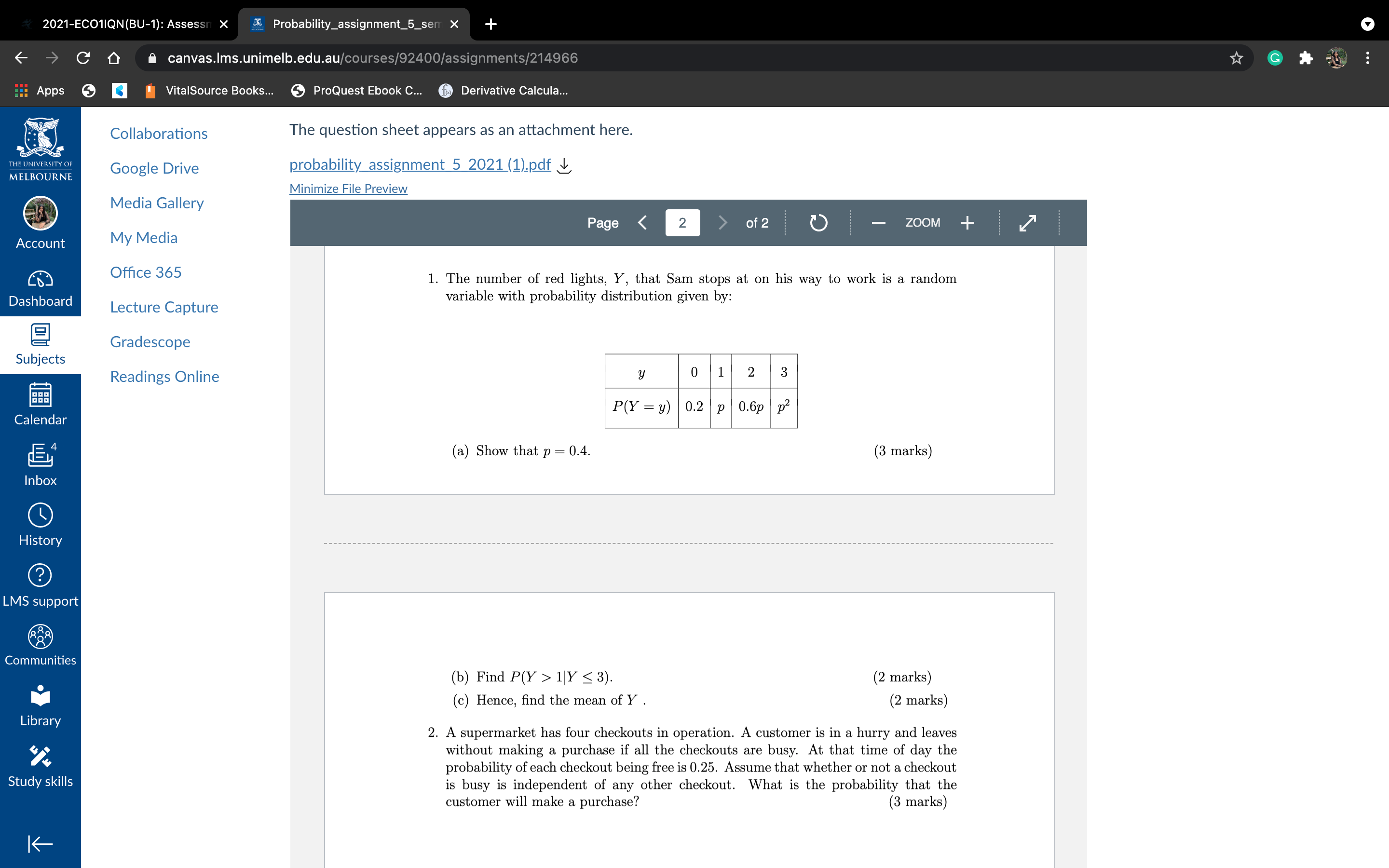Viewport: 1389px width, 868px height.
Task: Click the next page navigation arrow
Action: coord(721,222)
